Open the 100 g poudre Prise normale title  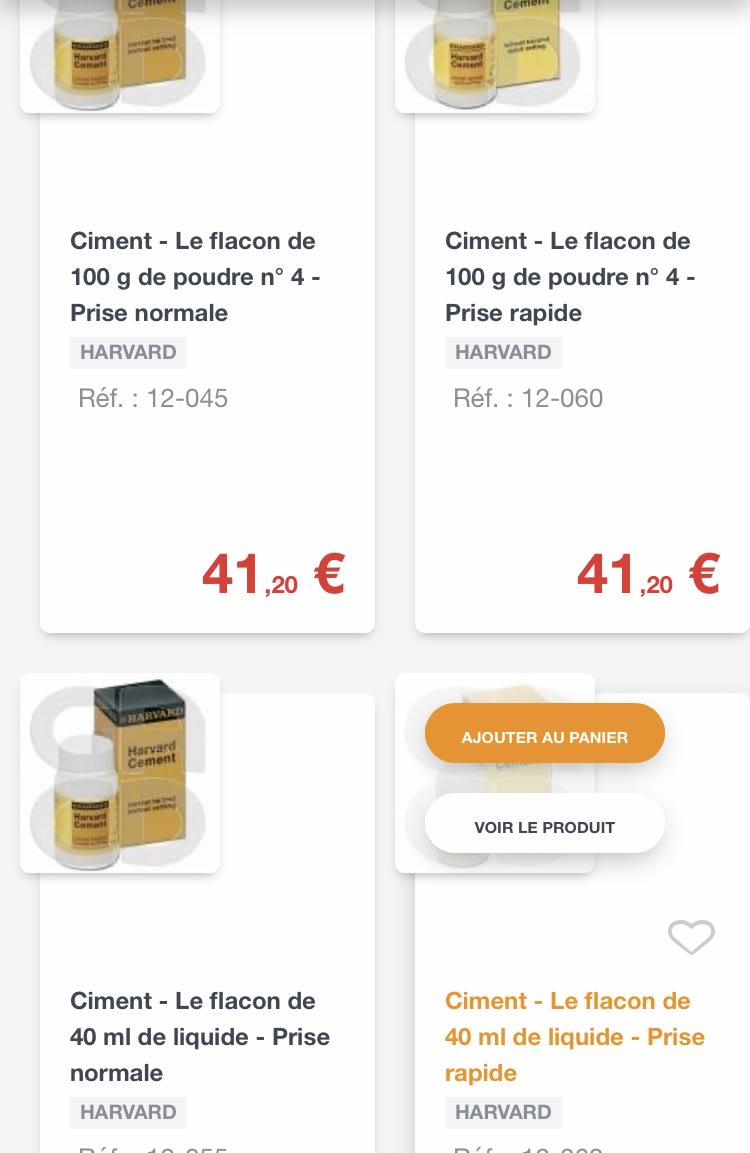[195, 277]
